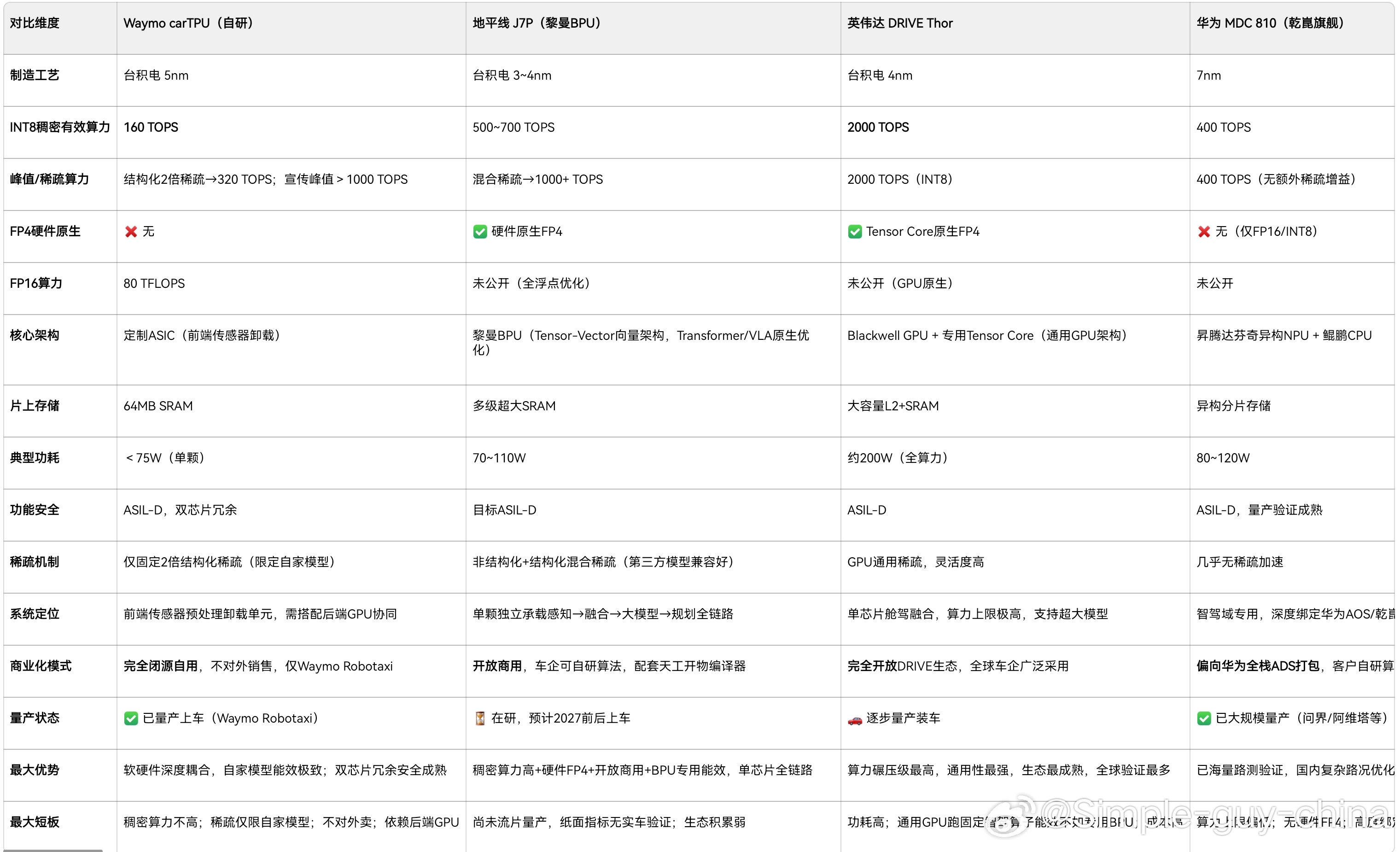Click green check icon beside Tensor Core原生FP4

(855, 232)
